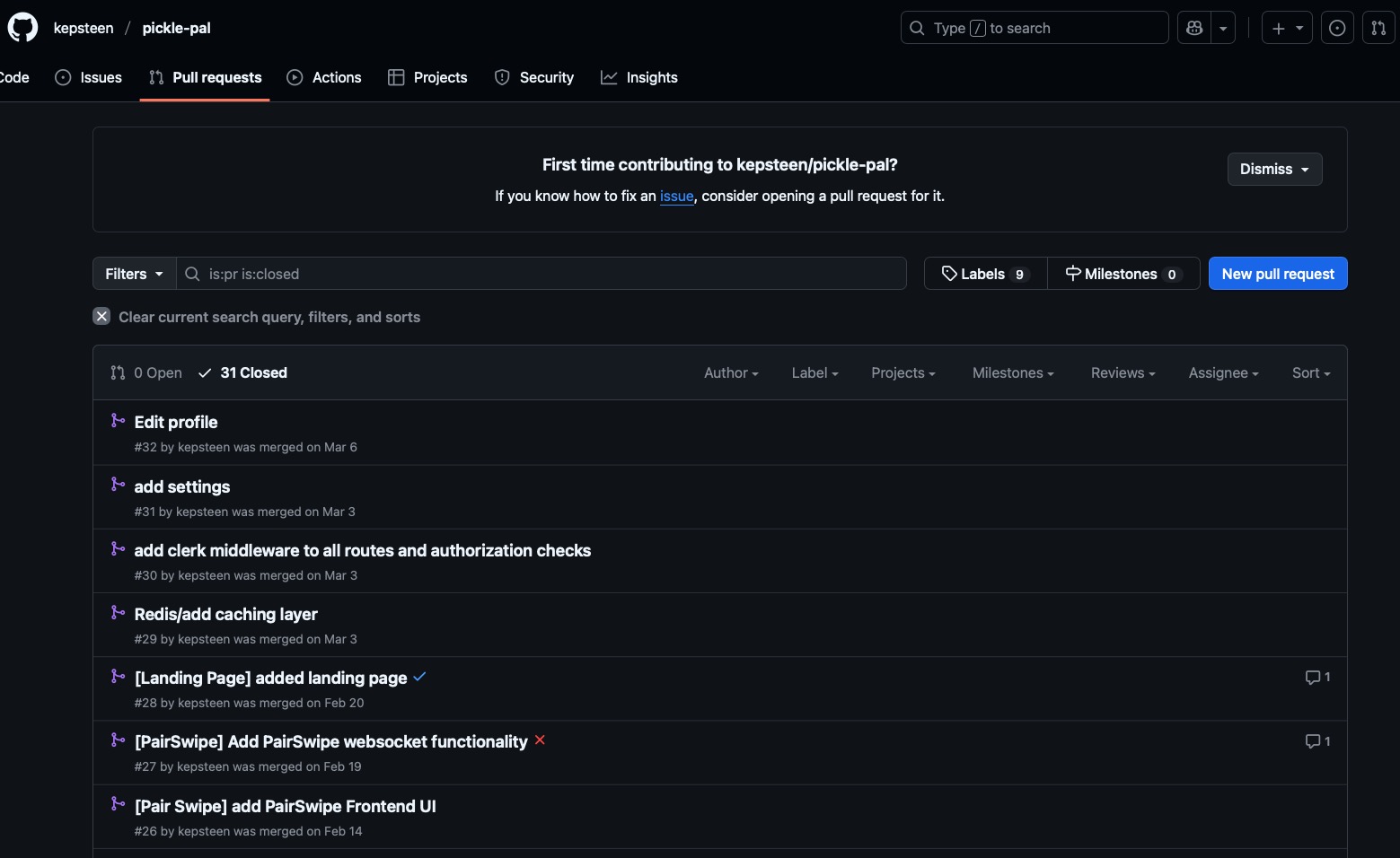The width and height of the screenshot is (1400, 858).
Task: Click the comment icon on the PairSwipe websocket PR
Action: point(1312,740)
